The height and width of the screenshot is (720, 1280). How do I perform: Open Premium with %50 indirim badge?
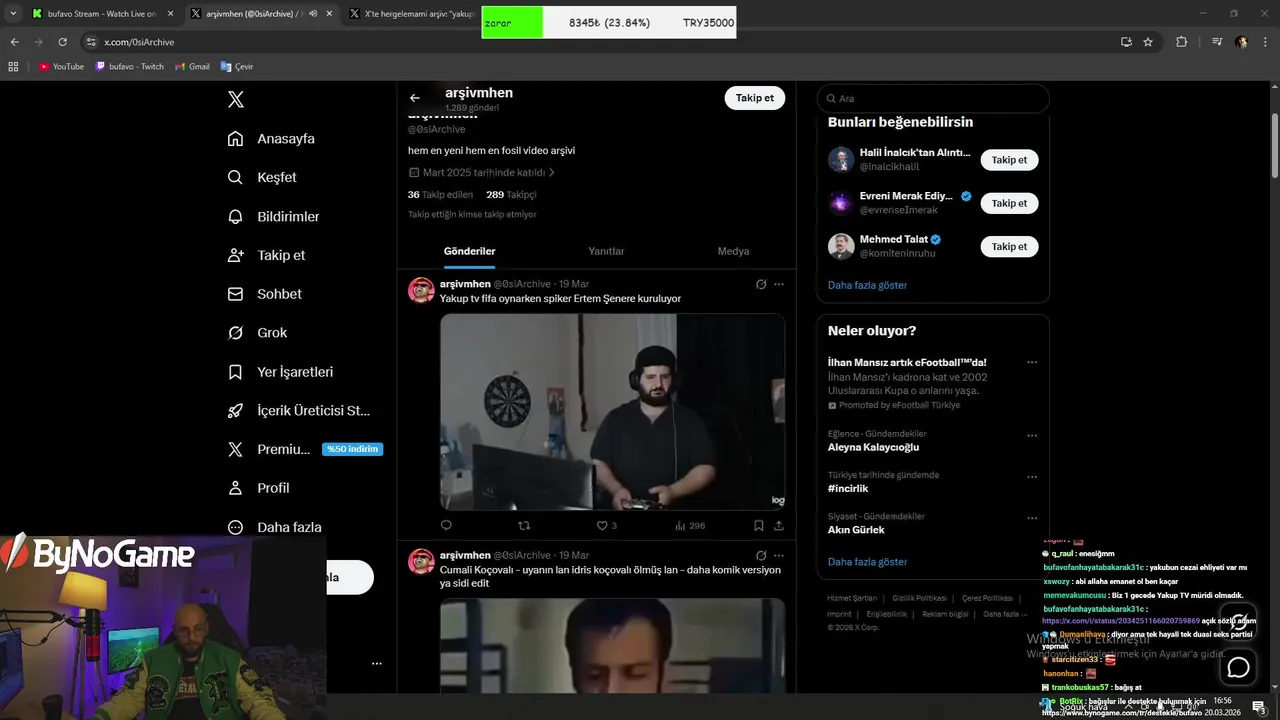305,449
